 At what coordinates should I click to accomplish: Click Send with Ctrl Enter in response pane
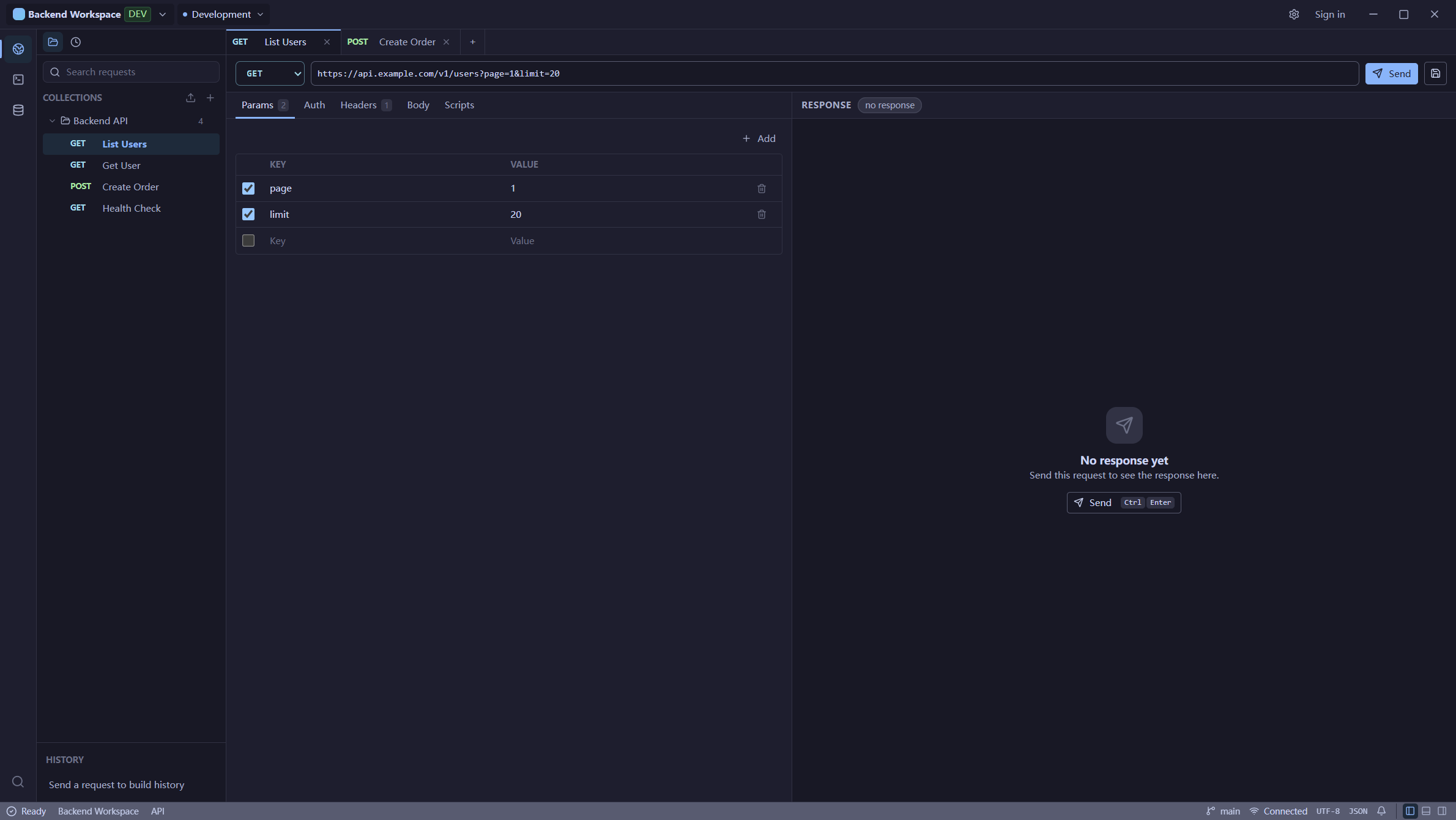[x=1124, y=503]
